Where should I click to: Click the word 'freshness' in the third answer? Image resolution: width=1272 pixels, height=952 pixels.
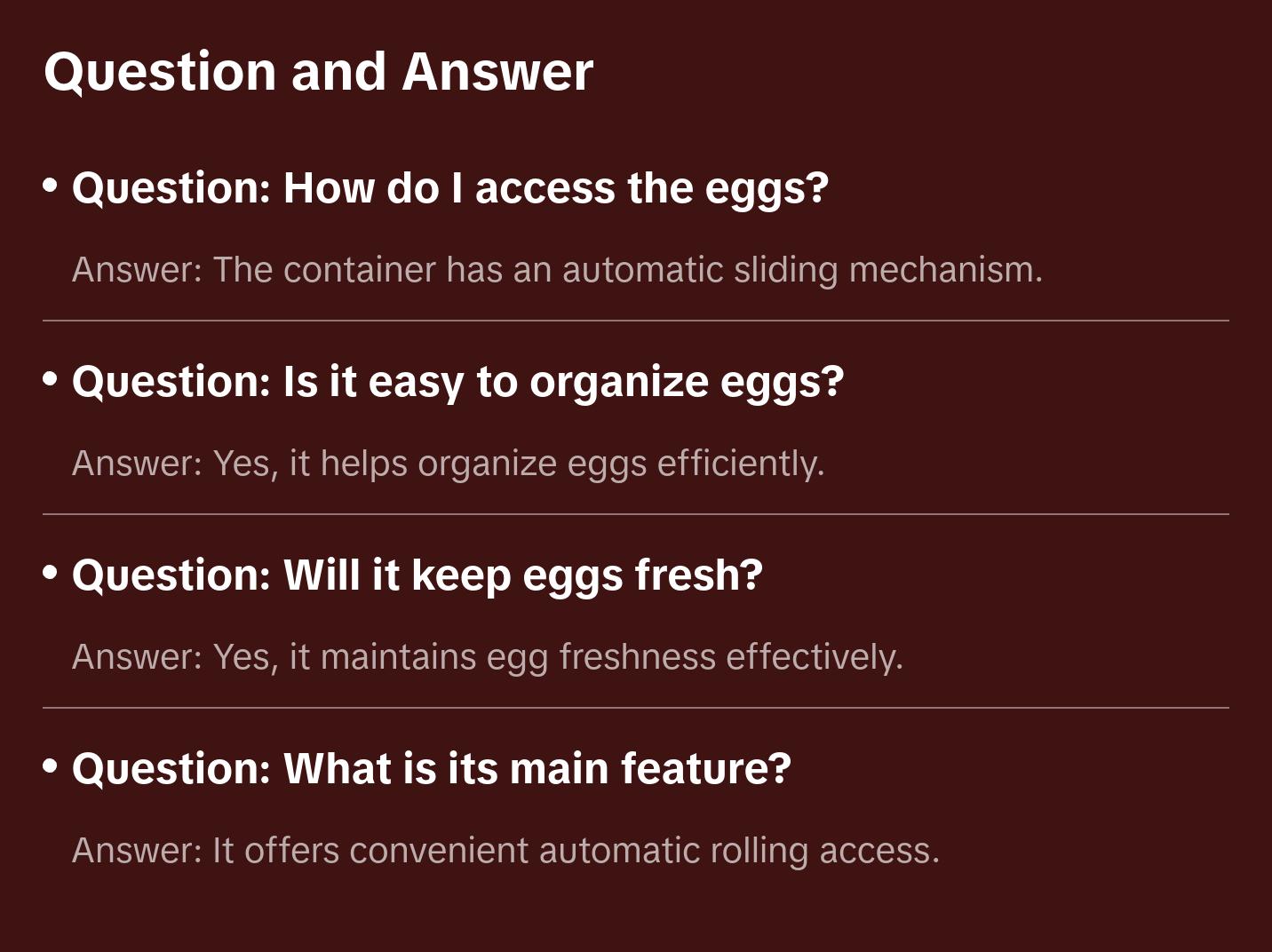pos(637,657)
